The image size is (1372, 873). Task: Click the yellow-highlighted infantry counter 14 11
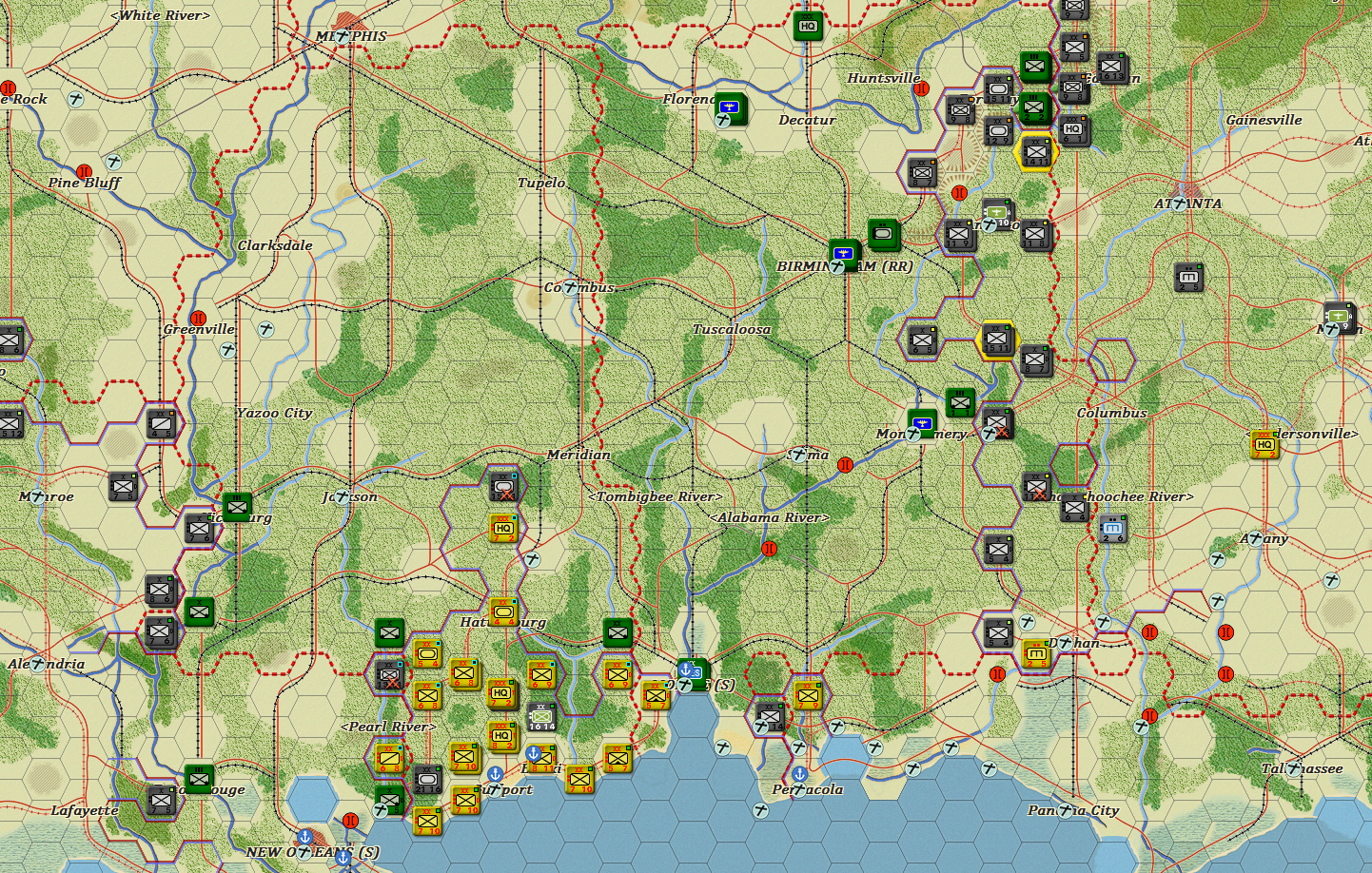pyautogui.click(x=1037, y=151)
